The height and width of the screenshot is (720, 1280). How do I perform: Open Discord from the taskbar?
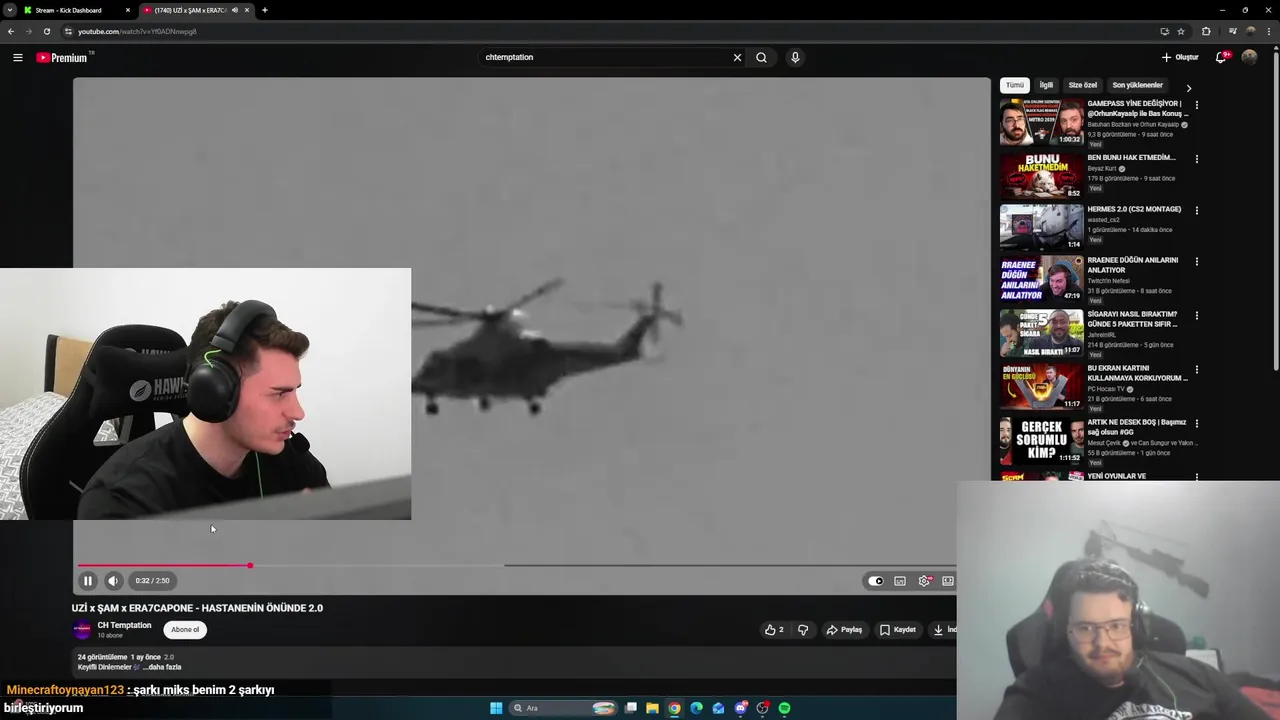[x=741, y=708]
